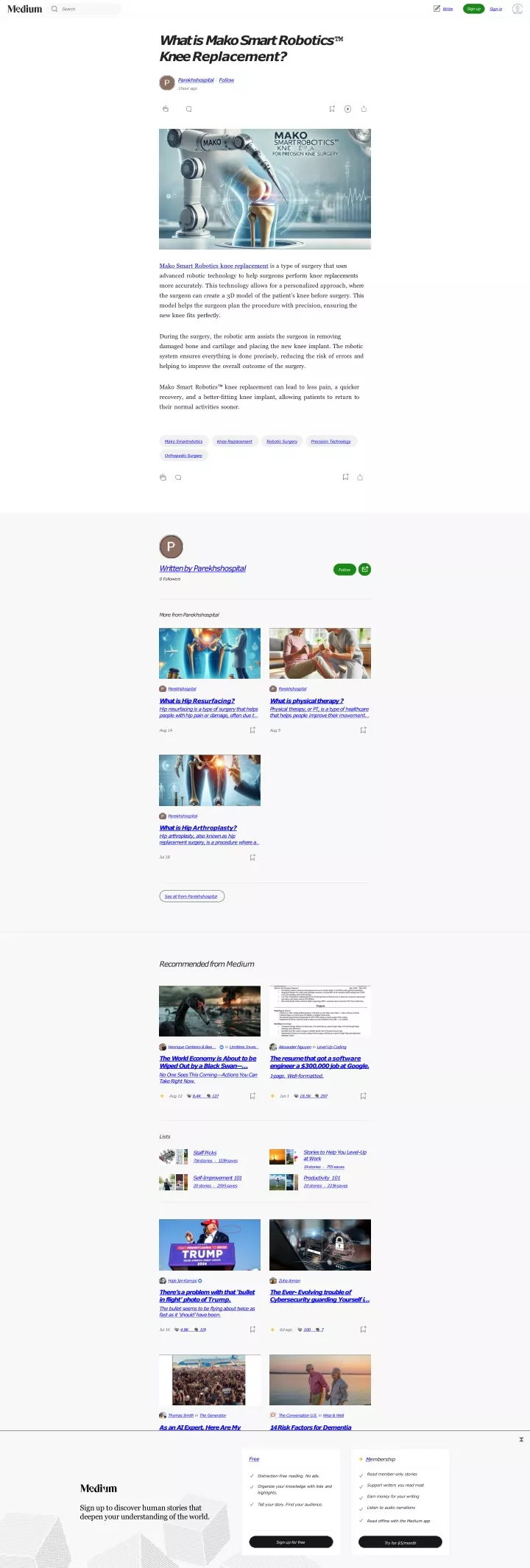Open 'The Conversation U.S.' author link
The image size is (530, 1568).
point(297,1415)
